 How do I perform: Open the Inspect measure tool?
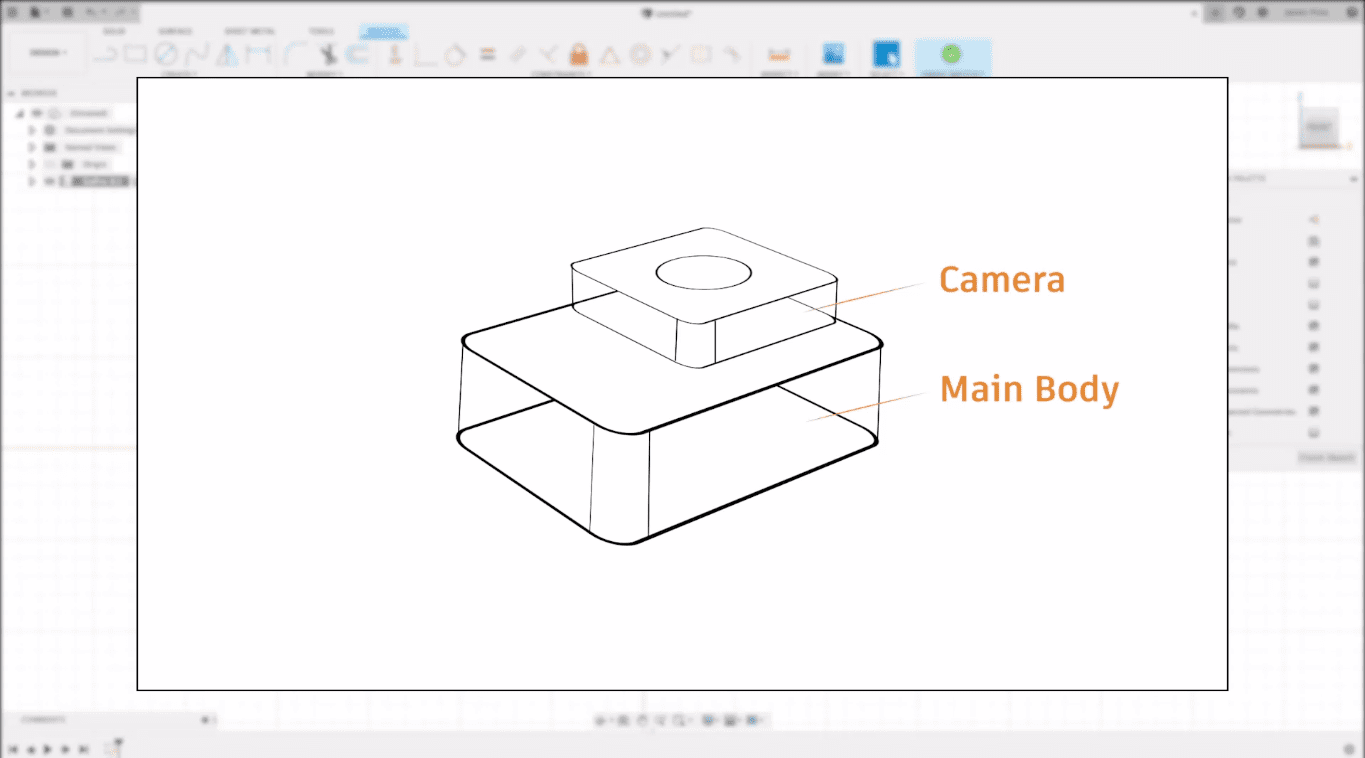click(777, 53)
